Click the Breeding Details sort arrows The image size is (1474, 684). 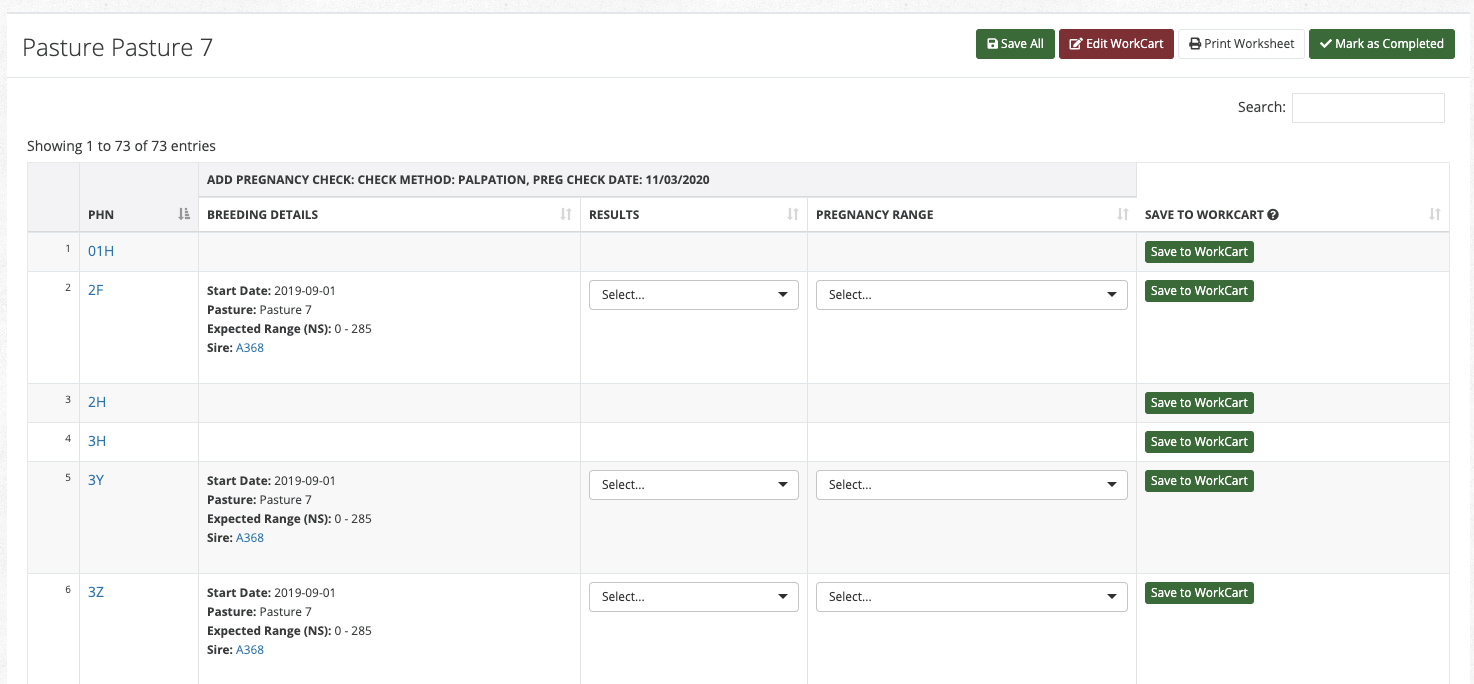point(566,214)
